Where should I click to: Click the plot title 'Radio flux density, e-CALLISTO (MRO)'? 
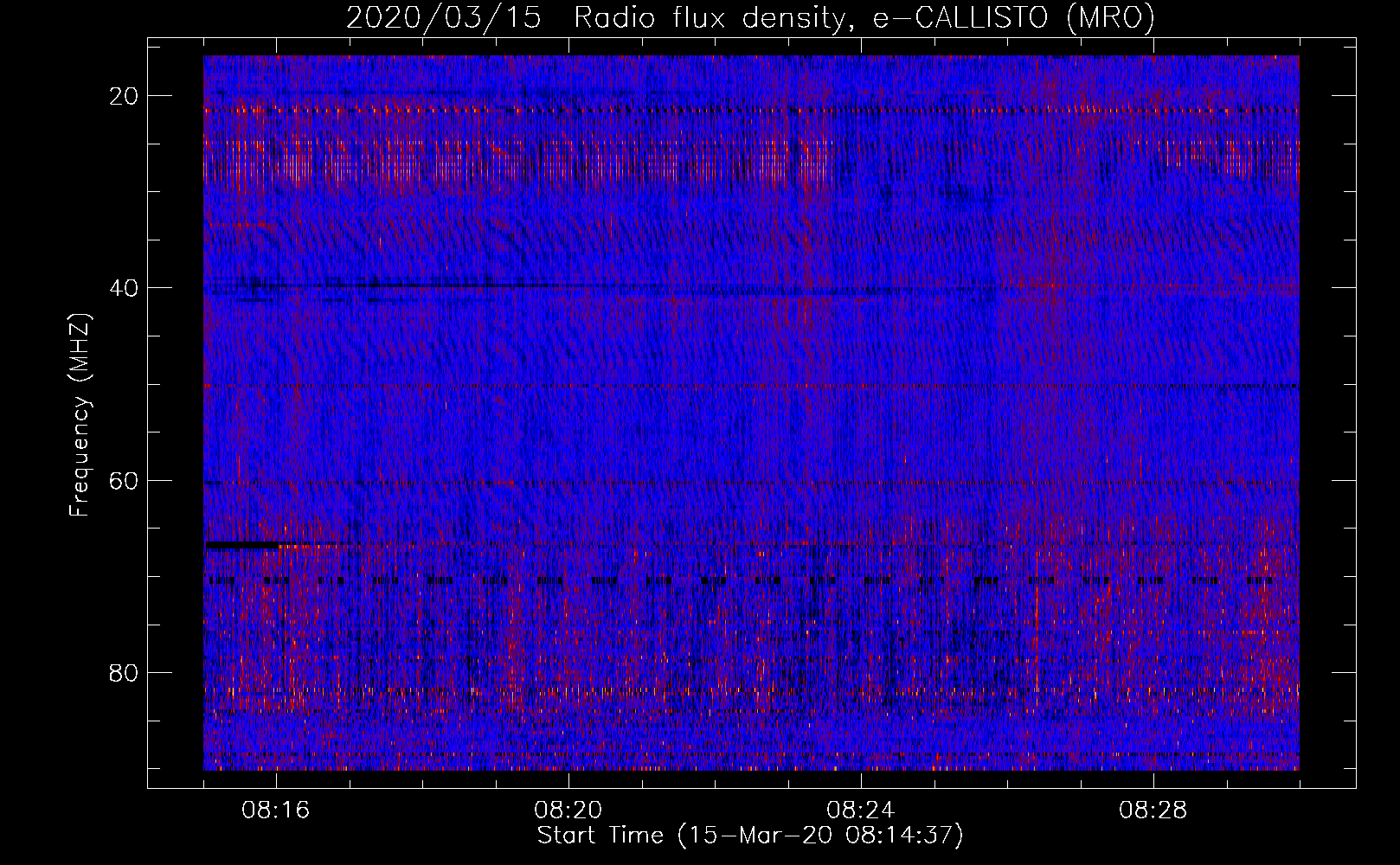[864, 18]
